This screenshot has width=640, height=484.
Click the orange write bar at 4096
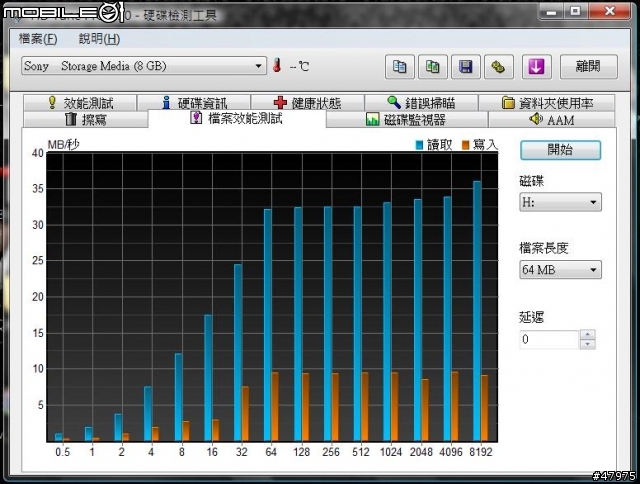click(455, 406)
